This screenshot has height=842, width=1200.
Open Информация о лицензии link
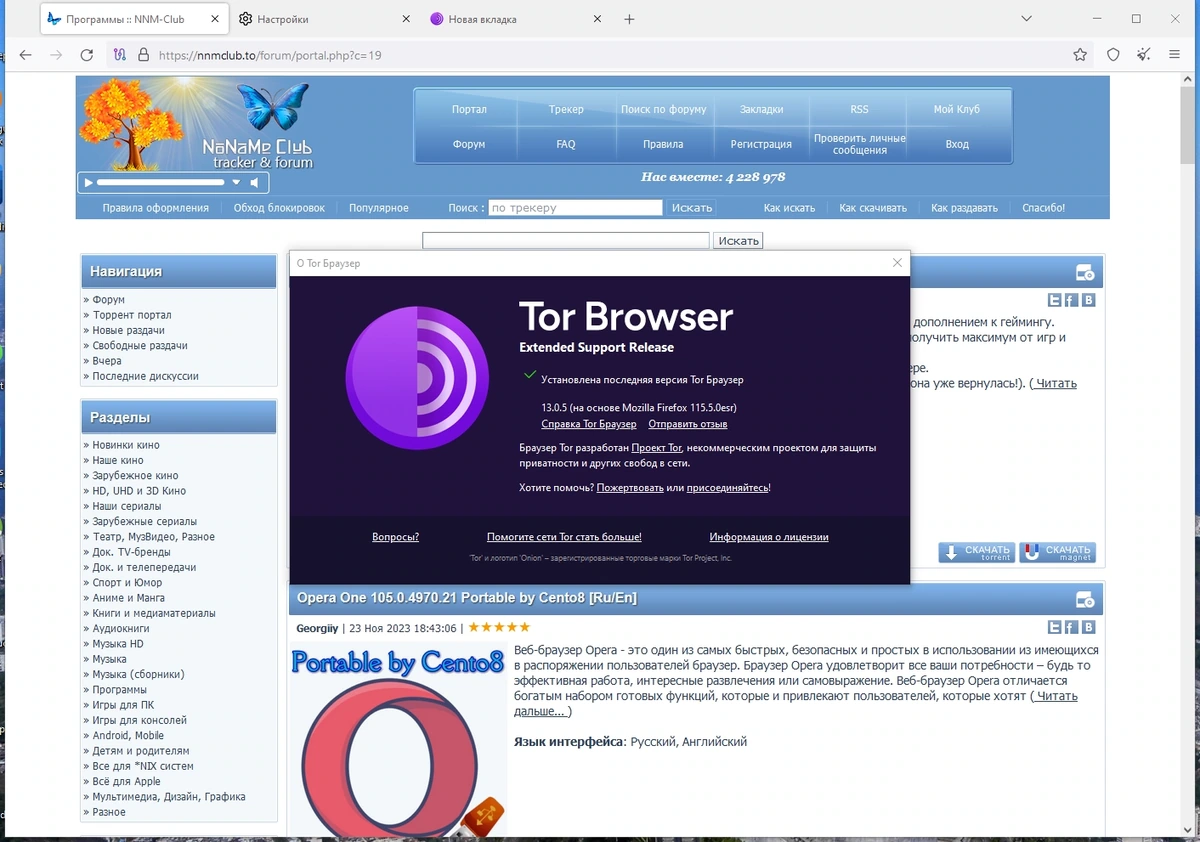pos(769,537)
